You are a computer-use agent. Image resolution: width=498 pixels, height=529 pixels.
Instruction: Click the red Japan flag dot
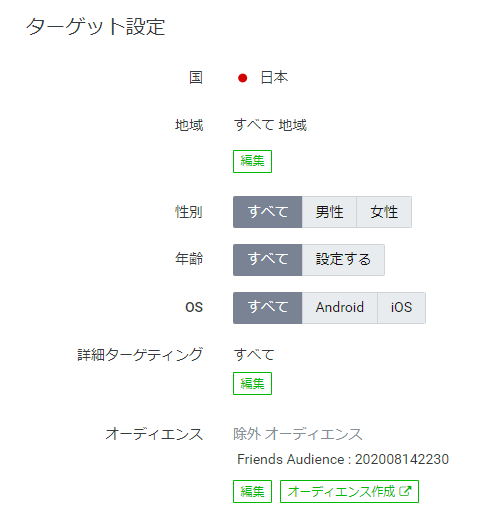(242, 78)
